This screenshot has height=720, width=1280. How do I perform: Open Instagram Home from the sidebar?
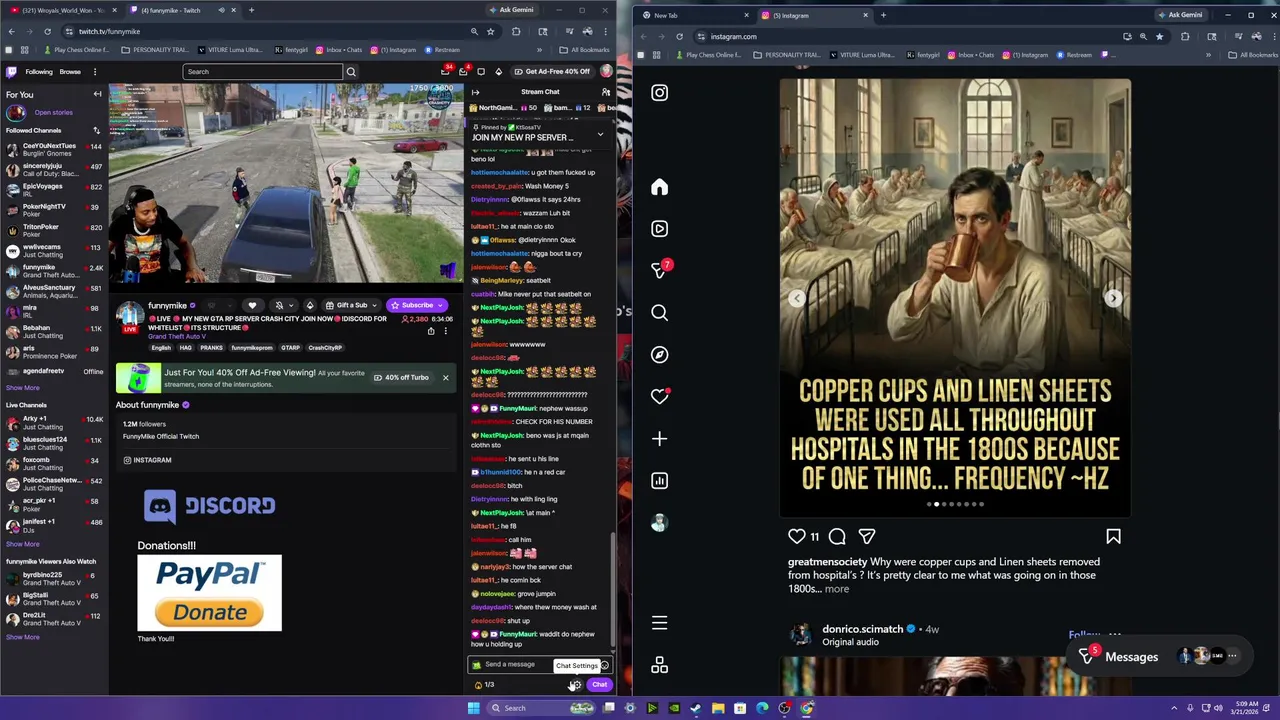(x=659, y=187)
